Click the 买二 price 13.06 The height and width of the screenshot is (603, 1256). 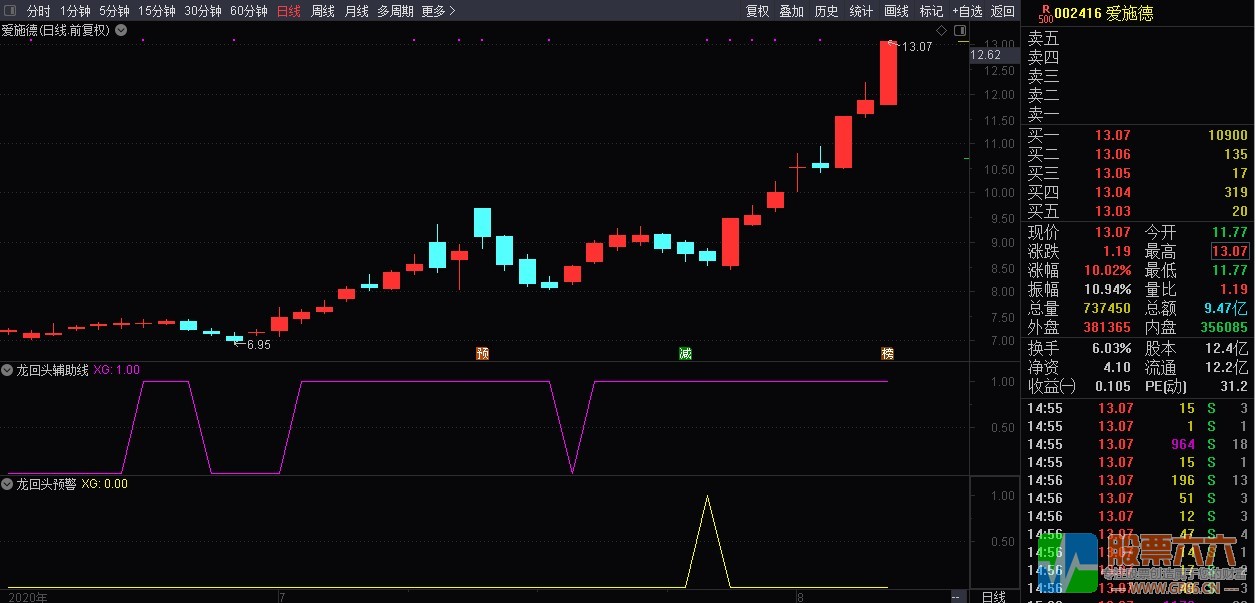[1112, 154]
